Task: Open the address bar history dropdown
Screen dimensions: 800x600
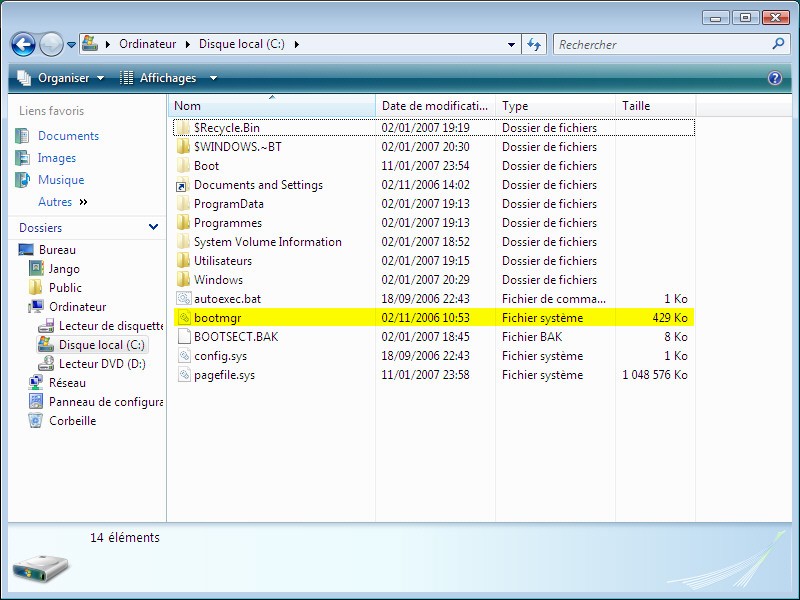Action: (511, 44)
